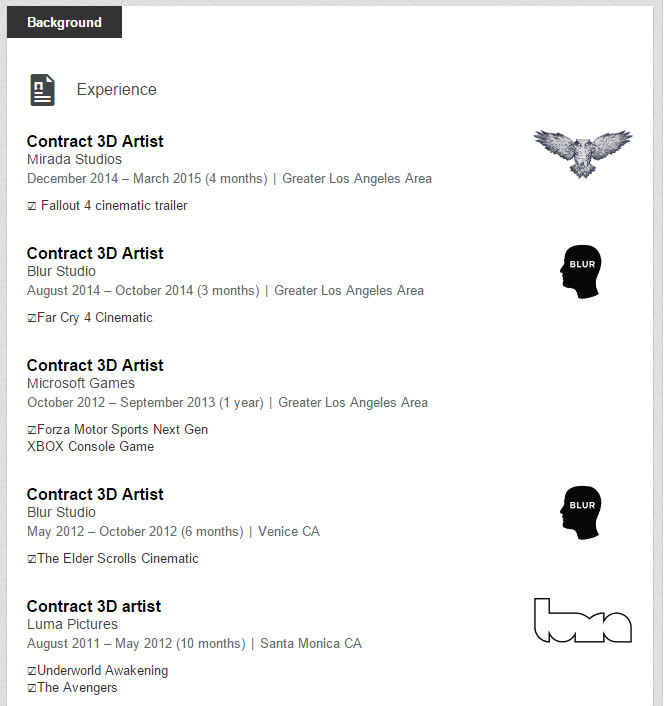Click the Experience section heading

coord(116,90)
